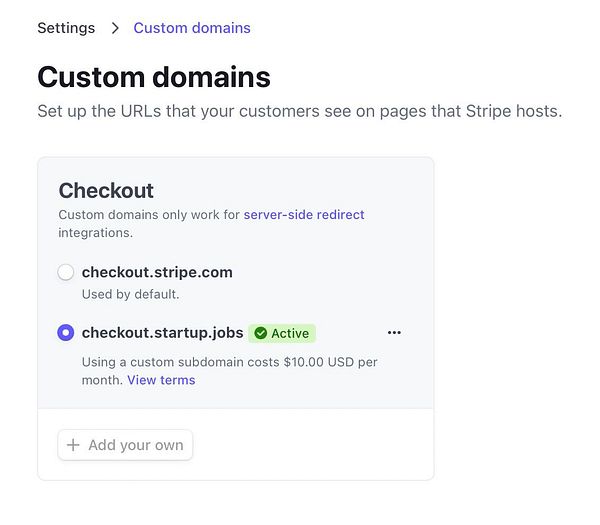Click the '$10.00 USD per month' cost text
This screenshot has height=525, width=600.
pos(230,371)
